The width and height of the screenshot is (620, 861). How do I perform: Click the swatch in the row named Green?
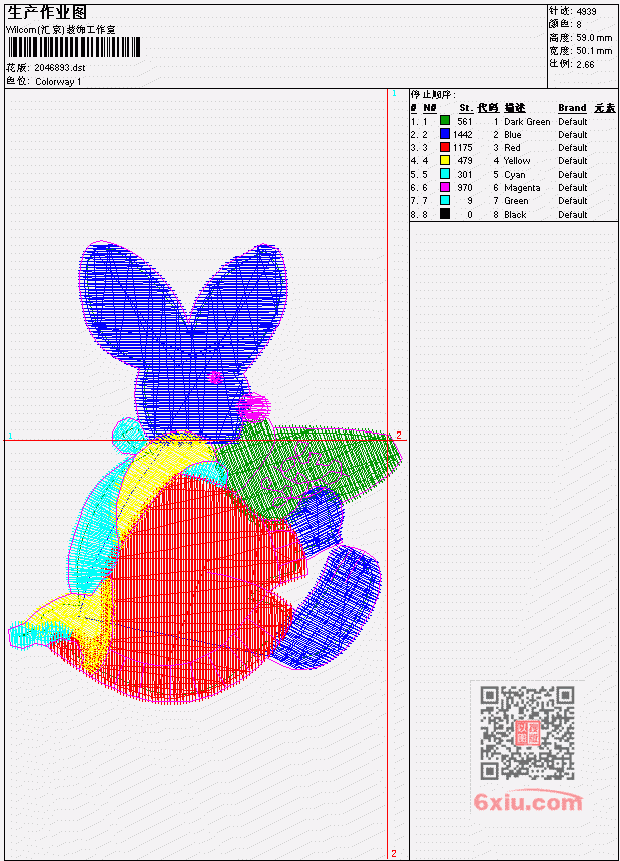(445, 200)
